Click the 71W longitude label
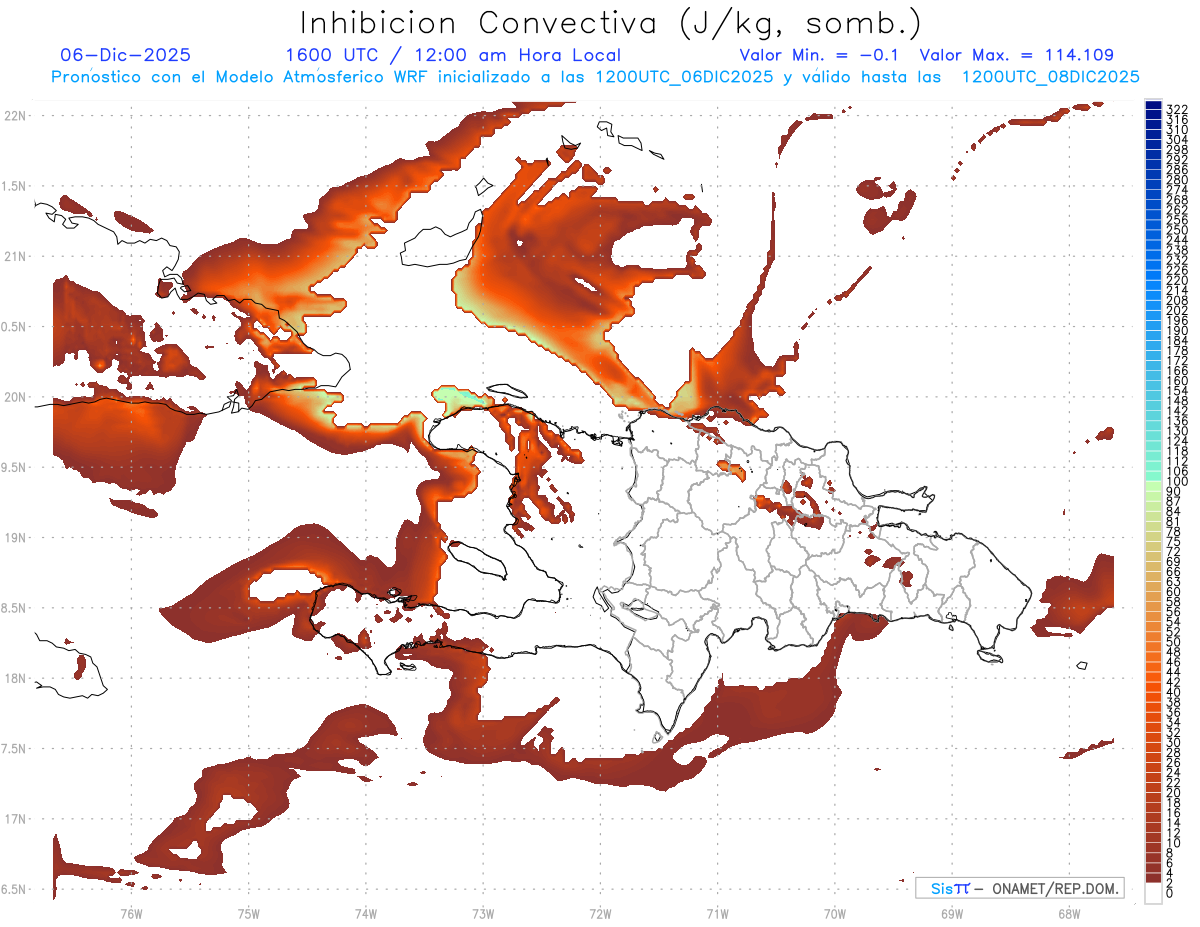Screen dimensions: 1200x927 tap(717, 913)
